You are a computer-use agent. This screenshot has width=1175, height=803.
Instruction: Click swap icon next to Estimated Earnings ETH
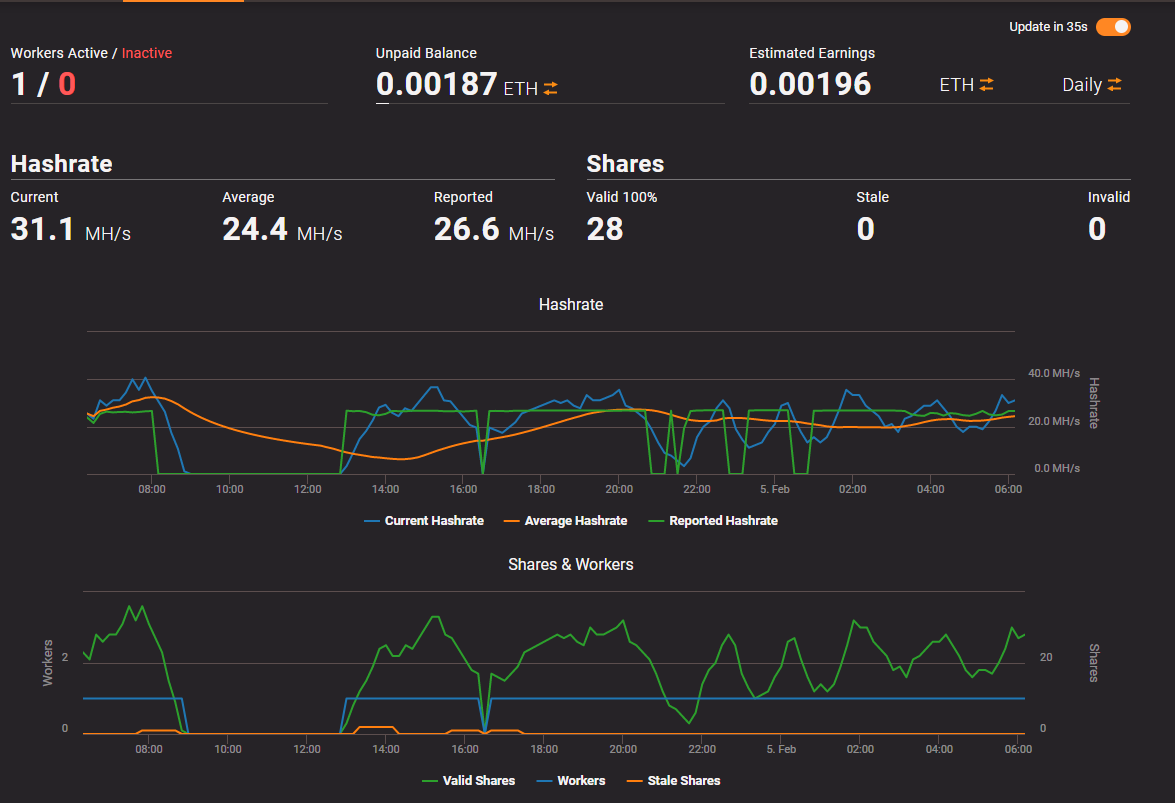[x=986, y=85]
